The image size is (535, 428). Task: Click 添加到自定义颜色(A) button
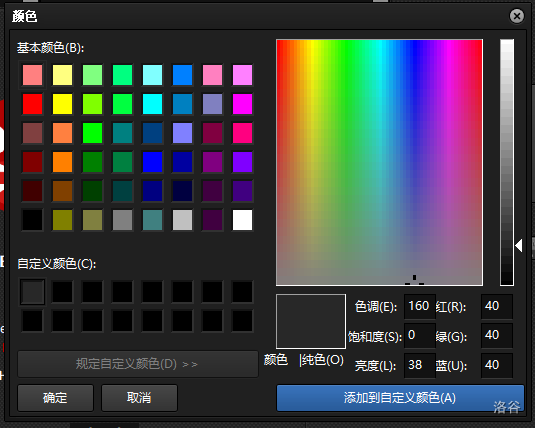(400, 398)
